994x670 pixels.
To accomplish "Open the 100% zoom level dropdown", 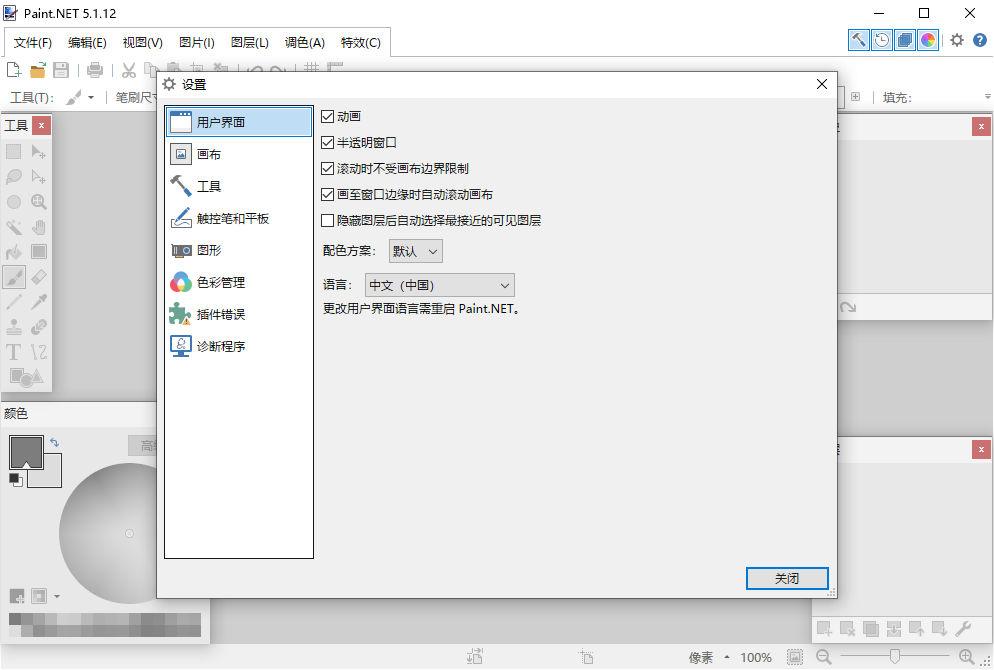I will pos(756,657).
